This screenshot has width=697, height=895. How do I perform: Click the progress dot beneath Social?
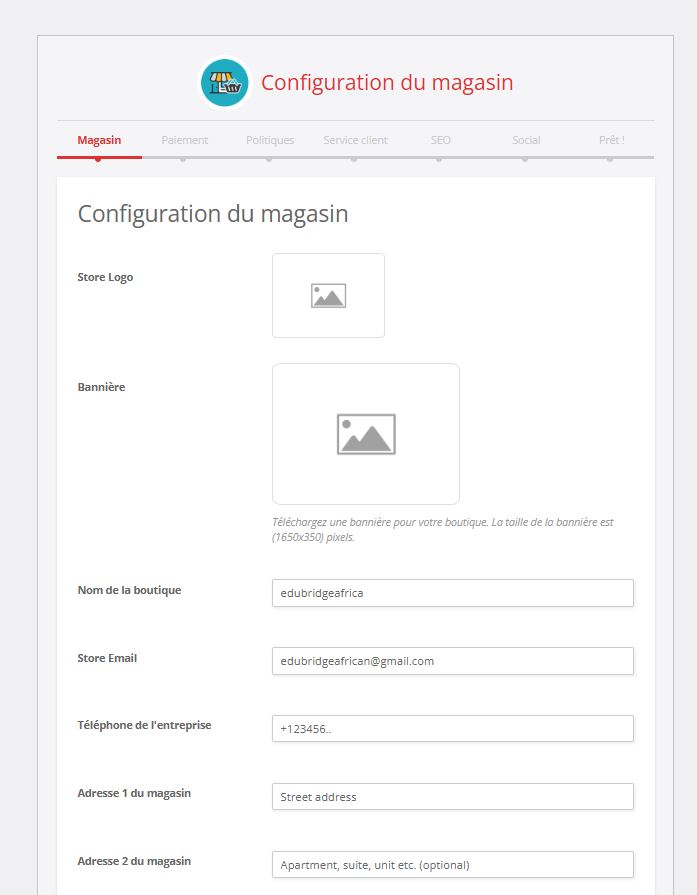click(x=525, y=158)
